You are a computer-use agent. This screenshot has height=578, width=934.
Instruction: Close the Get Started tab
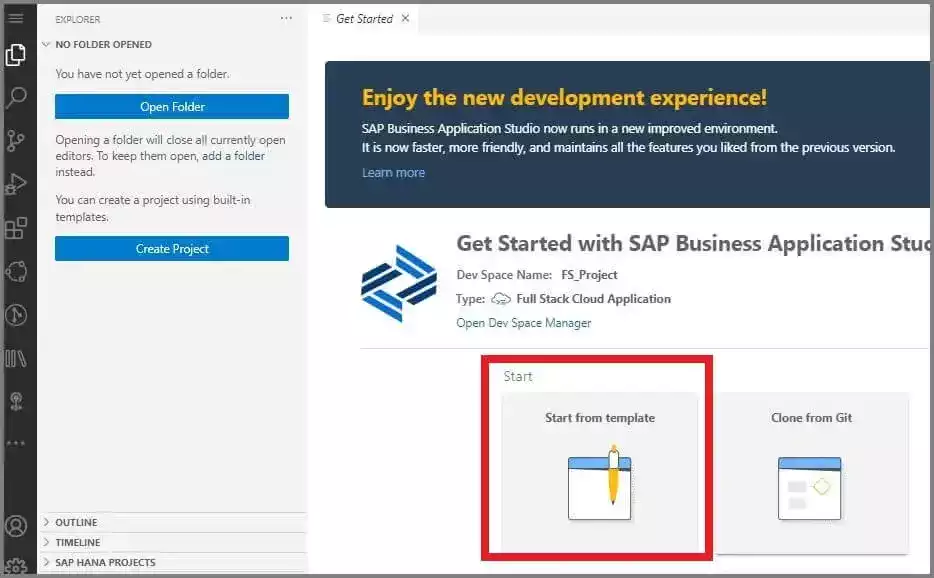tap(405, 18)
